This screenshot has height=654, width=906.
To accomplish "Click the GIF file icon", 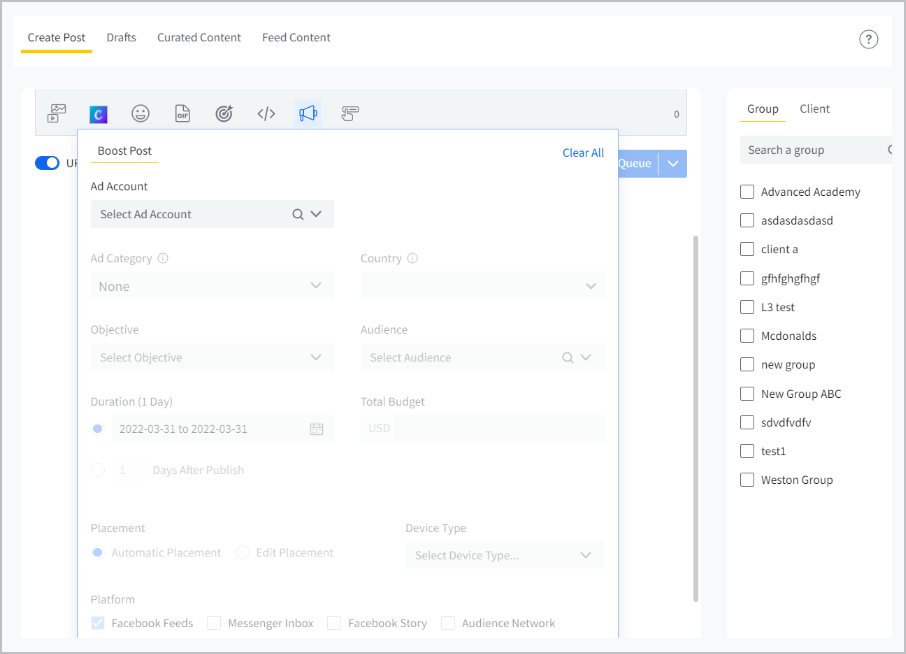I will coord(183,113).
